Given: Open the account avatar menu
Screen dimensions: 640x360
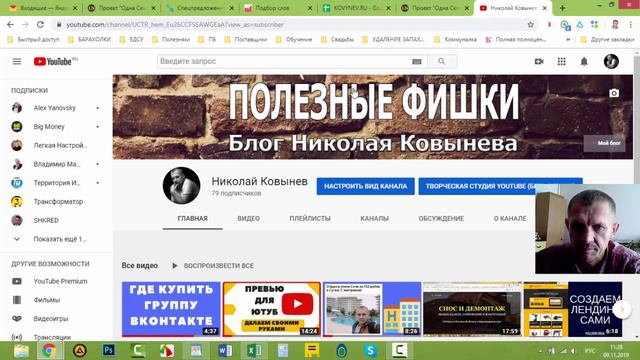Looking at the screenshot, I should 611,61.
